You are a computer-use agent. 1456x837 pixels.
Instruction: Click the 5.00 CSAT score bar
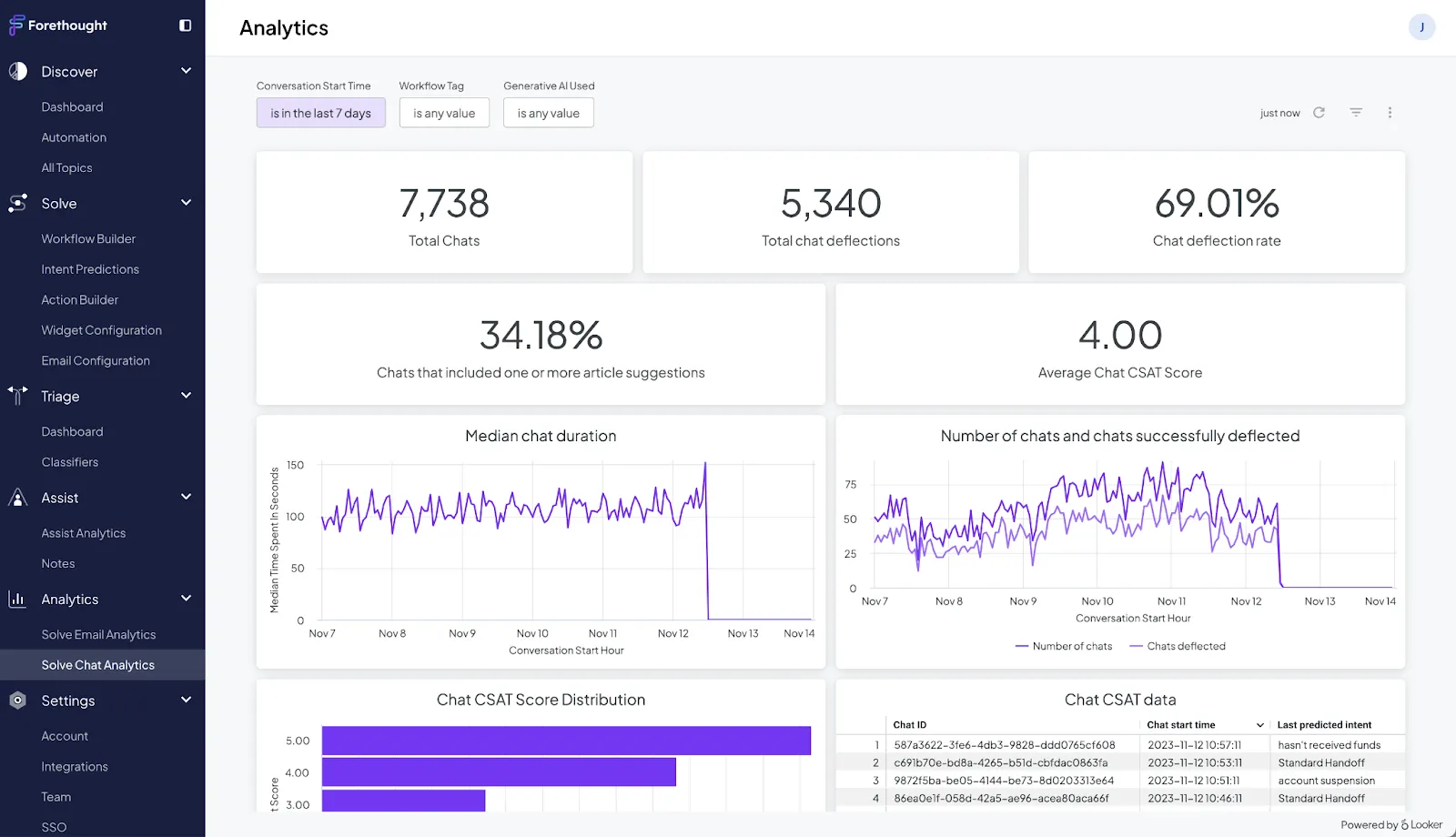(566, 741)
